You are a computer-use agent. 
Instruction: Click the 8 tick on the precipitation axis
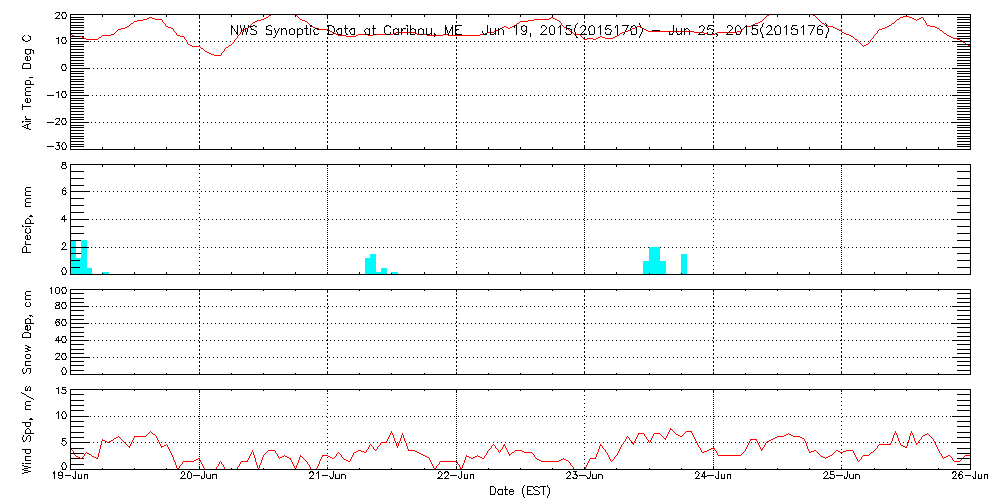tap(62, 166)
